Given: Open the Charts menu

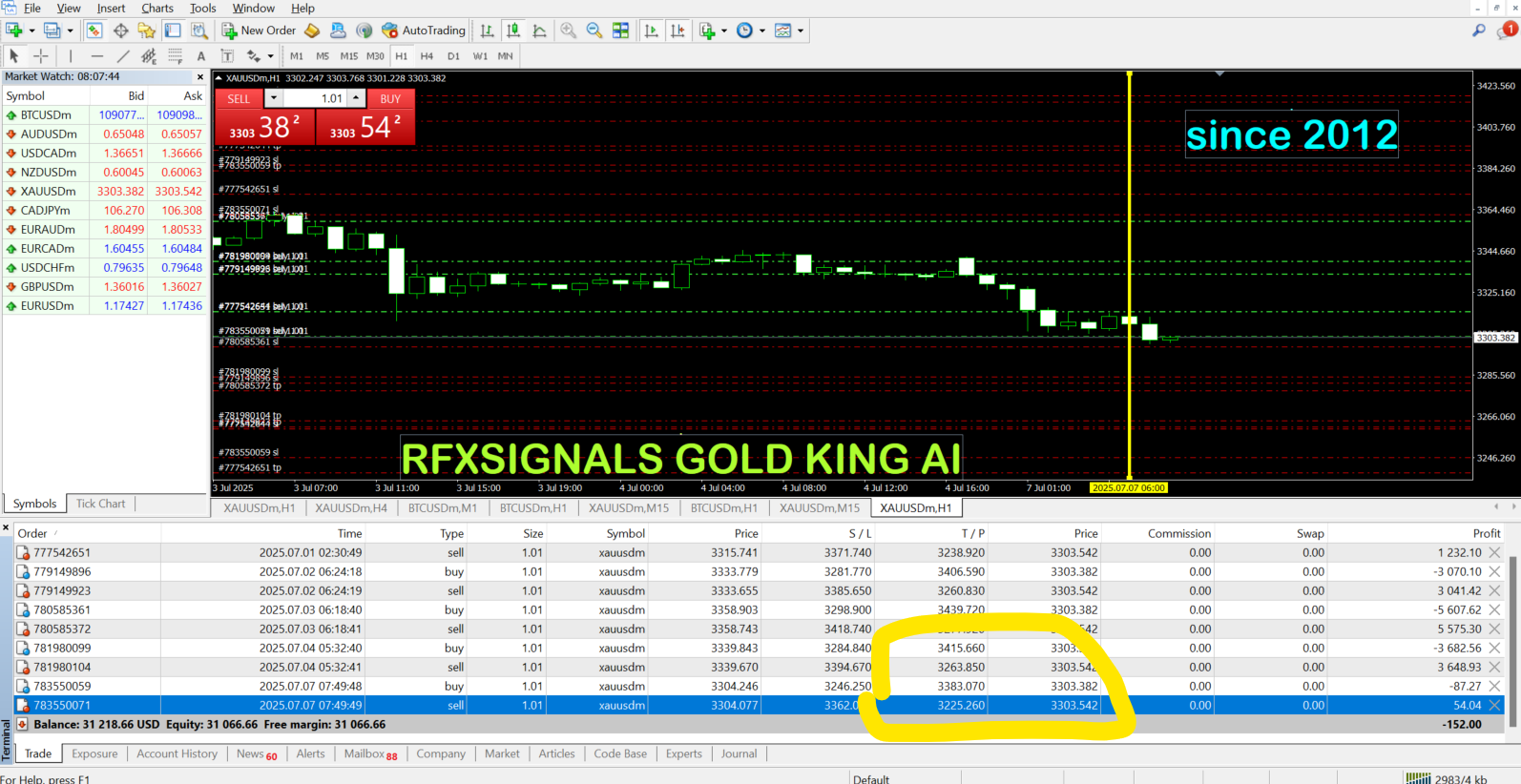Looking at the screenshot, I should 157,8.
